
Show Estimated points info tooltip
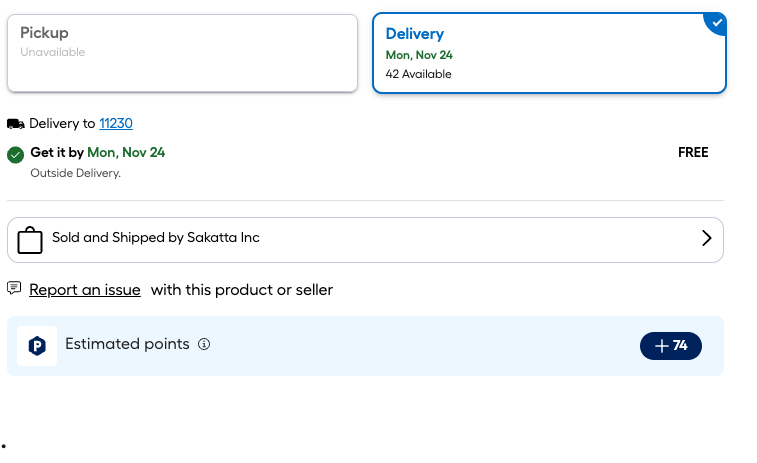pos(204,345)
